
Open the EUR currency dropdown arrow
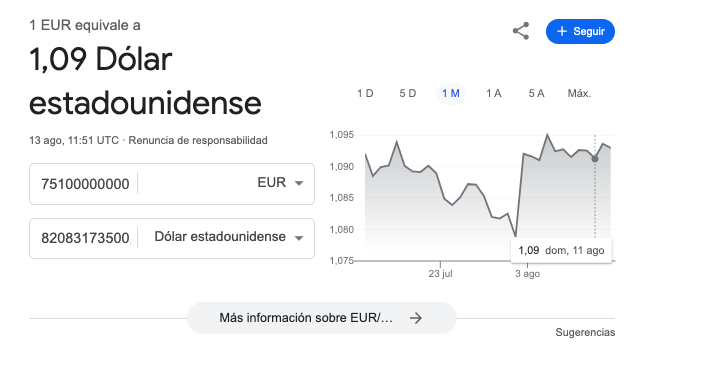click(x=299, y=183)
